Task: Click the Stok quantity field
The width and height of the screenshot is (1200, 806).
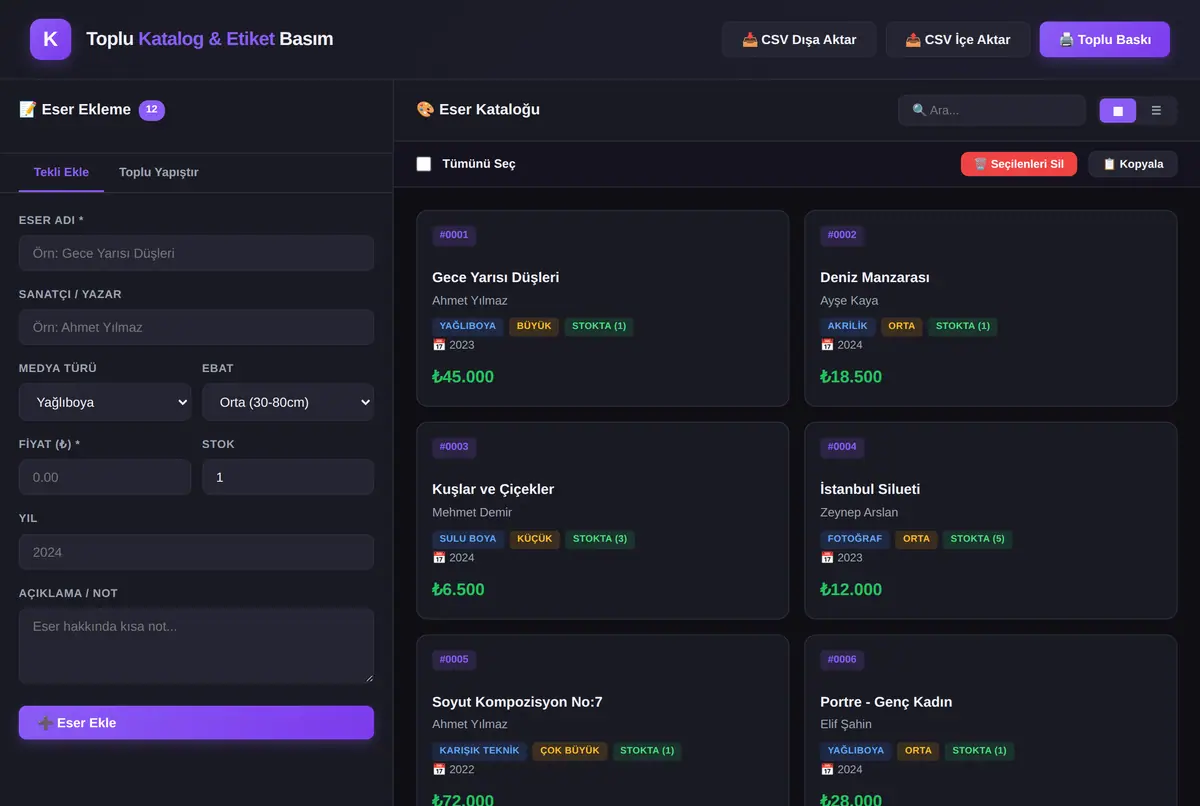Action: coord(288,477)
